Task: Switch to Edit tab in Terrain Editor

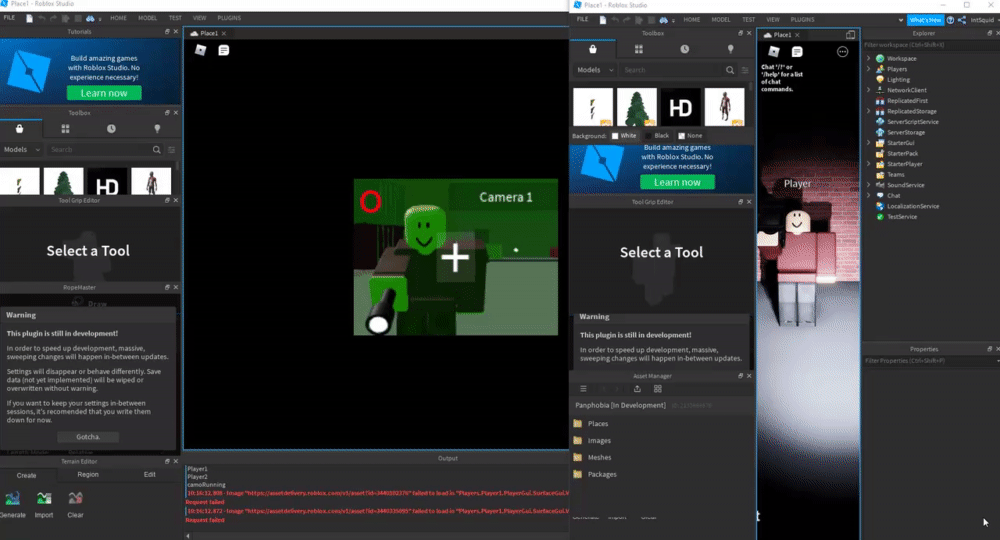Action: point(149,474)
